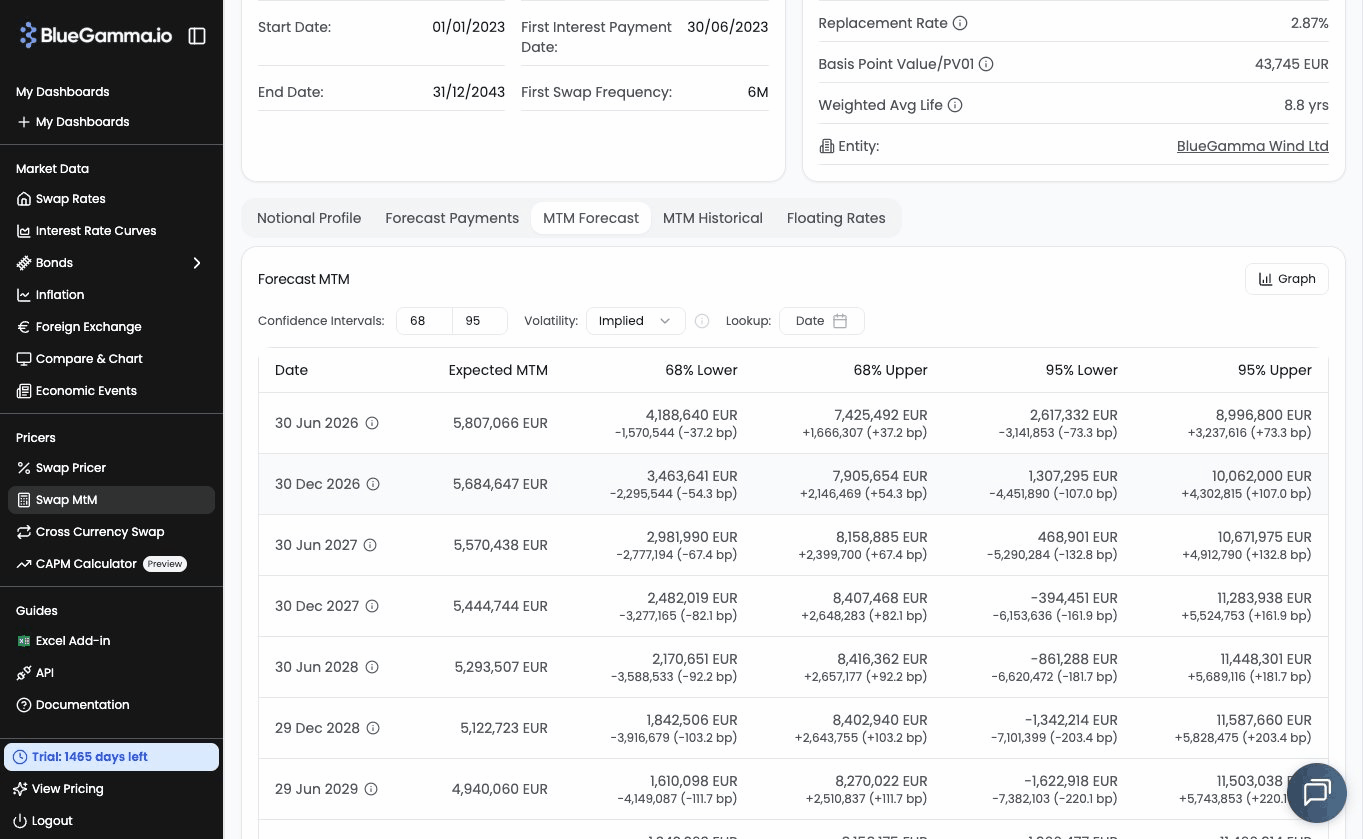Viewport: 1363px width, 839px height.
Task: Open the chat support bubble
Action: coord(1316,792)
